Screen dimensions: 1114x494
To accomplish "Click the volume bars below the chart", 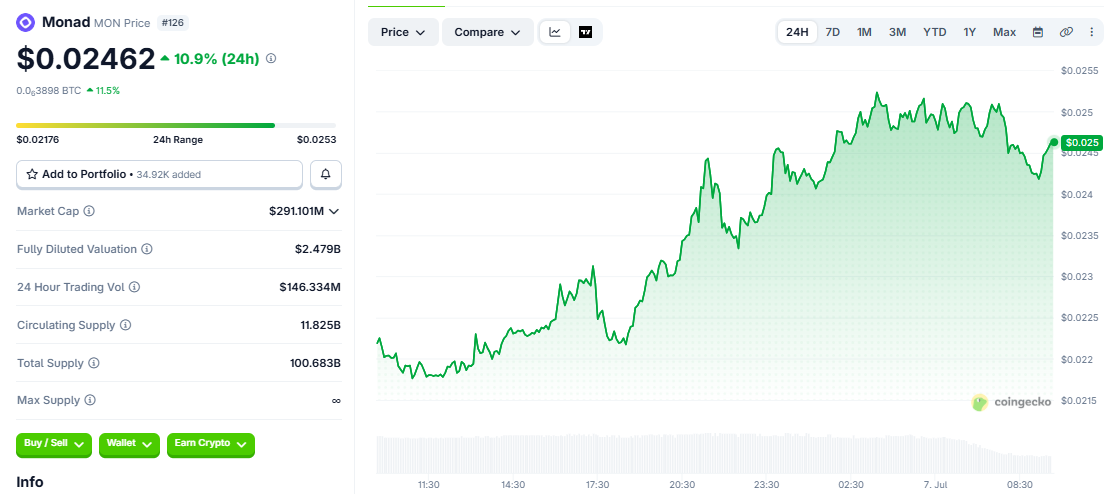I will pyautogui.click(x=713, y=453).
